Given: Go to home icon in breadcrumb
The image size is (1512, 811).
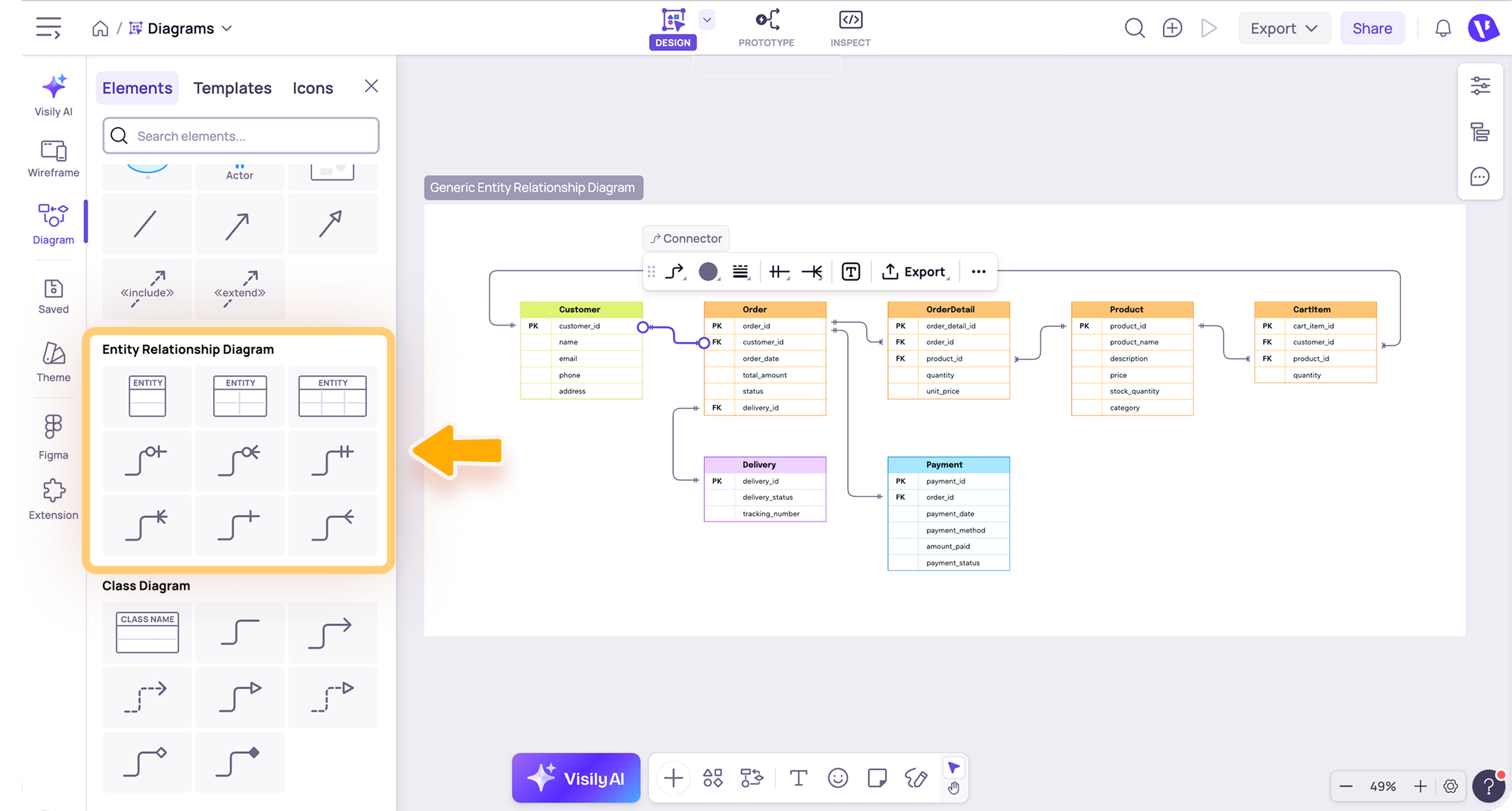Looking at the screenshot, I should click(x=100, y=28).
